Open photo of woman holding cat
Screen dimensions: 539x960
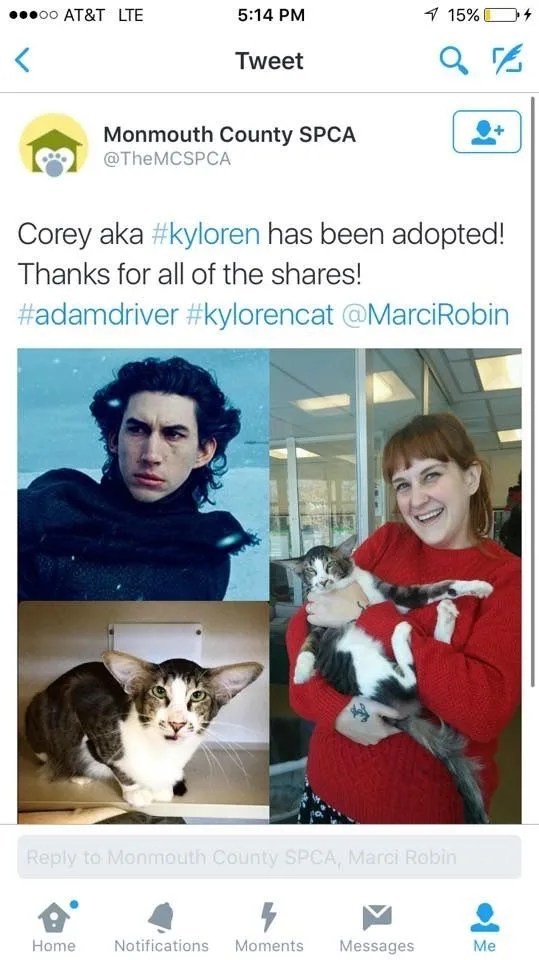[396, 586]
